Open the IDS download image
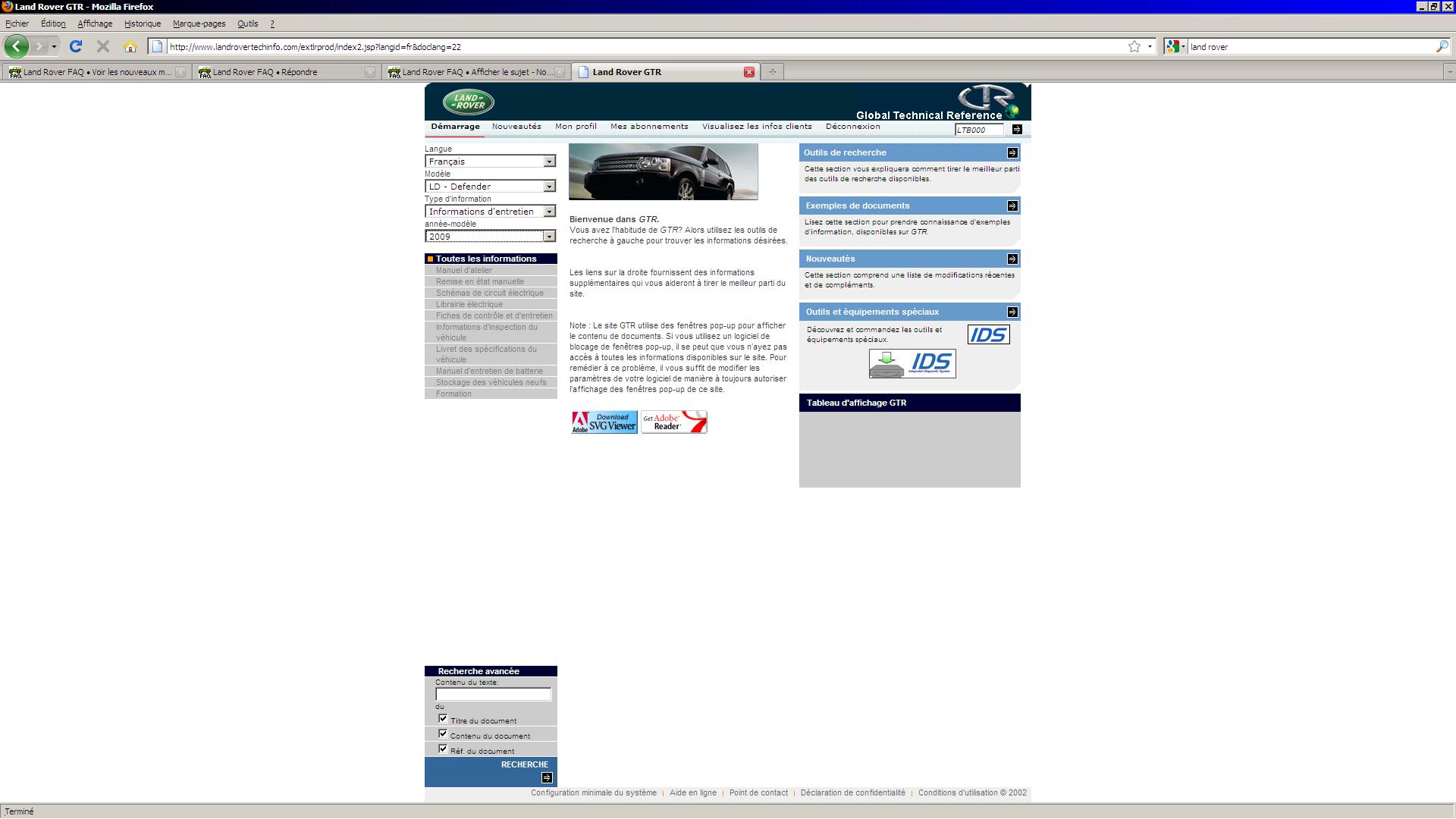Screen dimensions: 1456x819 point(912,364)
